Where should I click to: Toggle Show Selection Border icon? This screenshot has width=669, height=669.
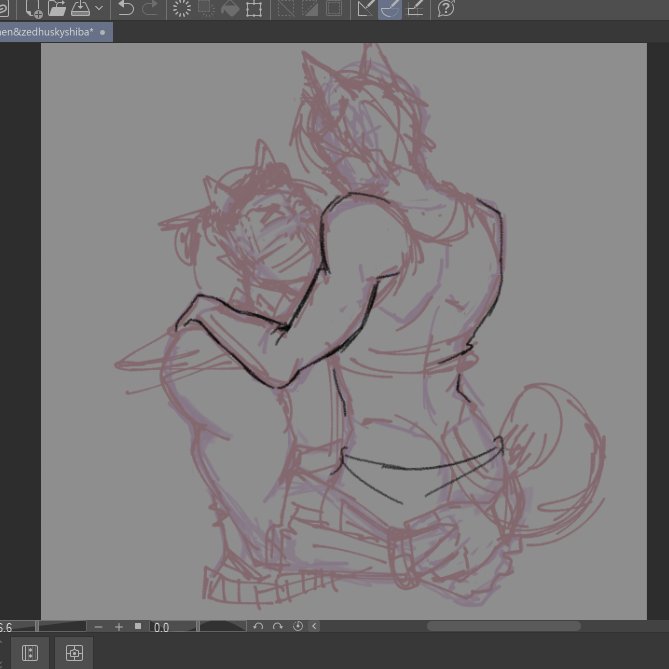tap(334, 9)
